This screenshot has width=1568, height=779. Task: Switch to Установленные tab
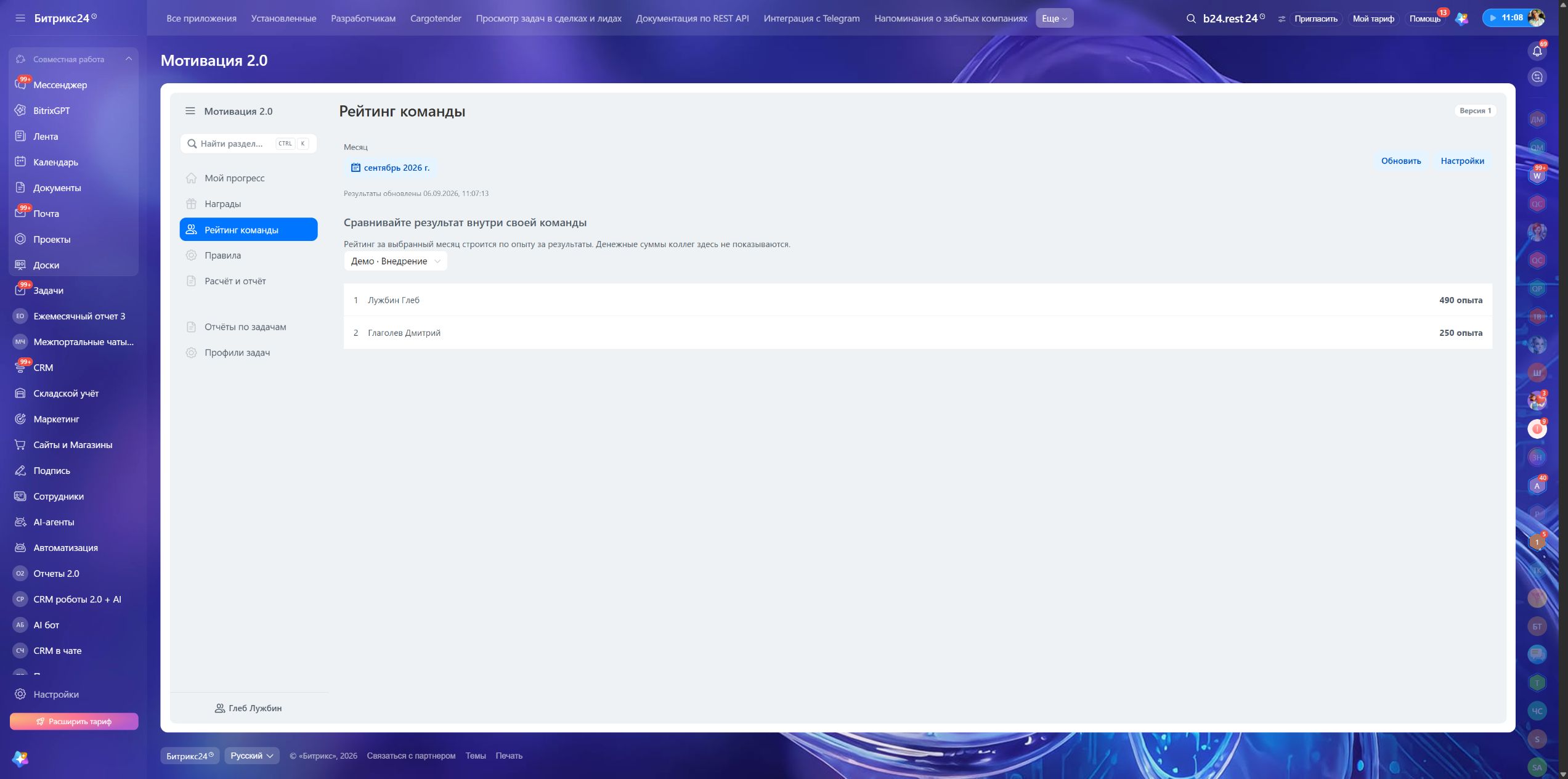(283, 18)
